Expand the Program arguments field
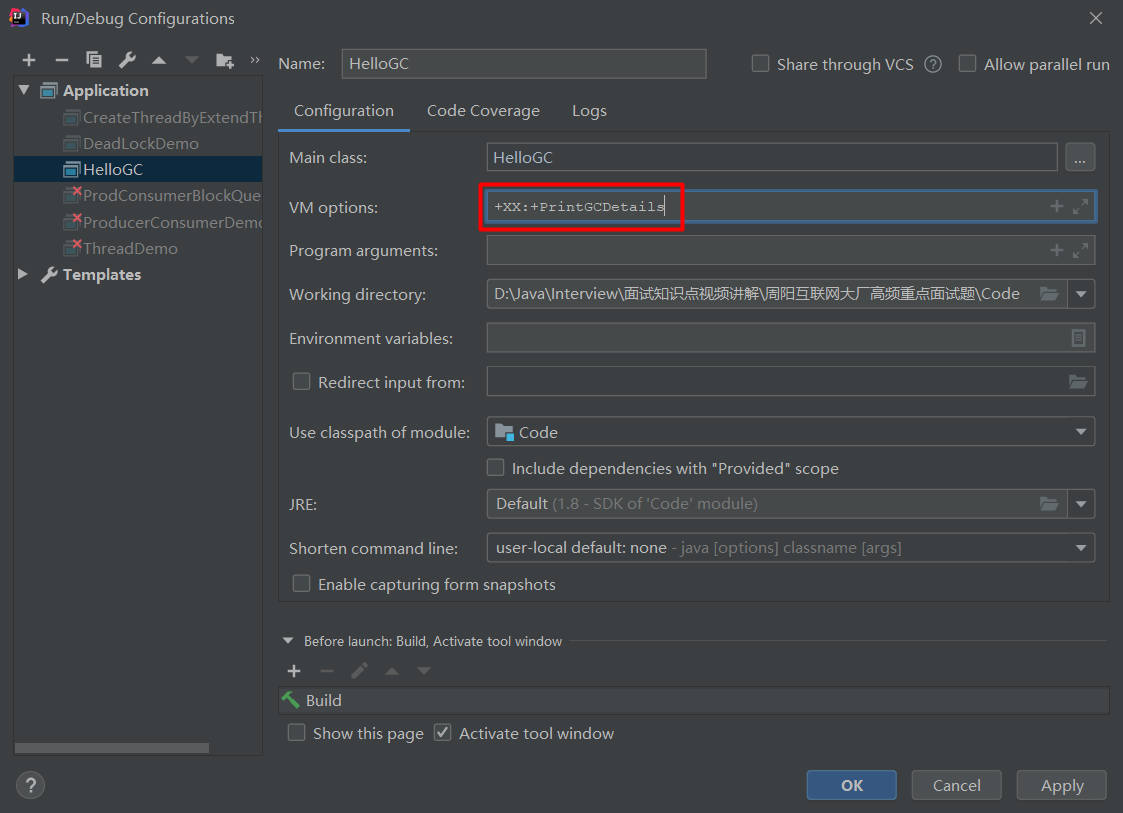The width and height of the screenshot is (1123, 813). tap(1080, 250)
